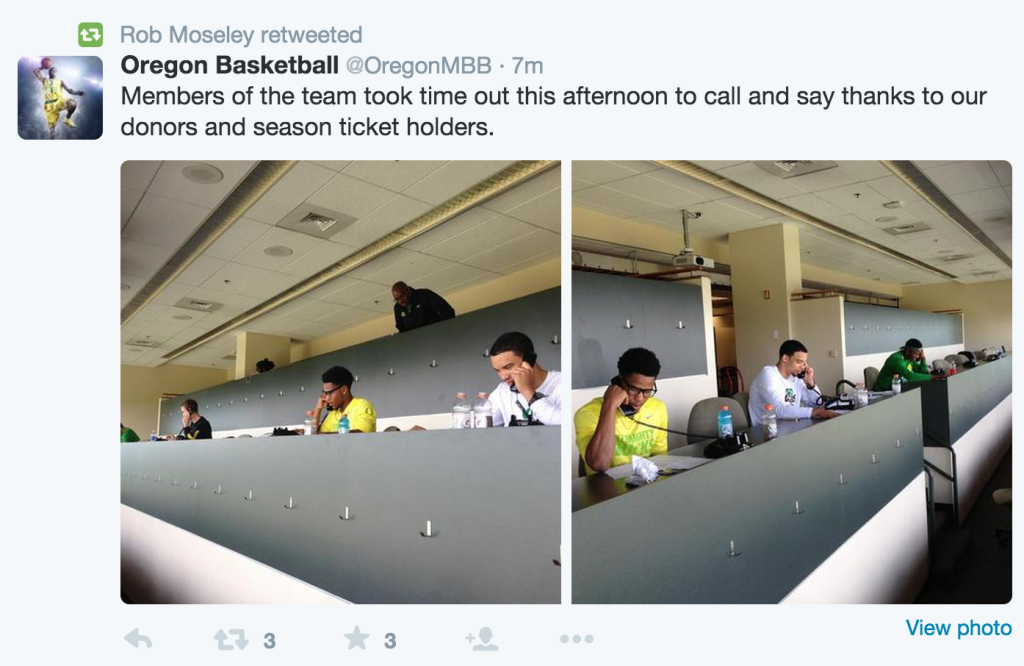Retweet this Oregon Basketball tweet
This screenshot has height=666, width=1024.
pyautogui.click(x=231, y=639)
